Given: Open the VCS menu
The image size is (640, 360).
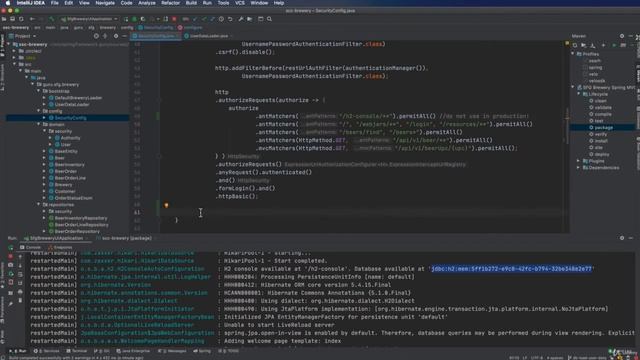Looking at the screenshot, I should pyautogui.click(x=240, y=3).
